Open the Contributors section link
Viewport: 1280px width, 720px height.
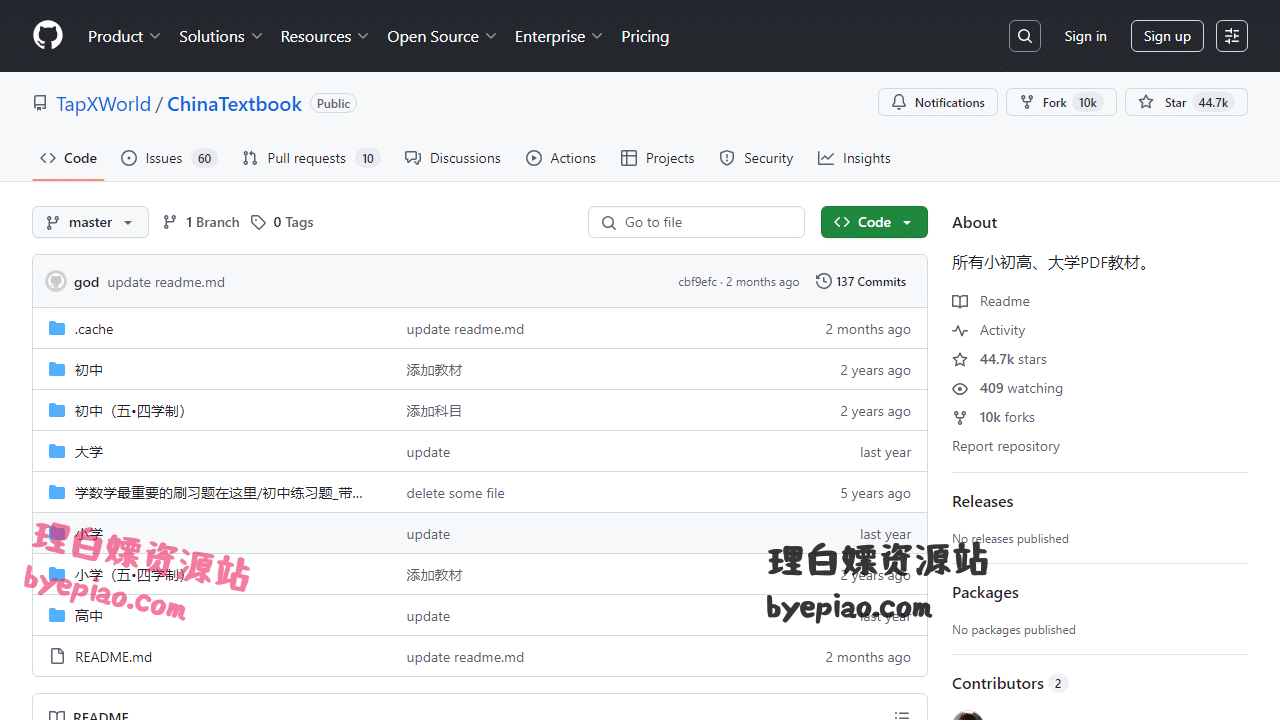(1010, 684)
